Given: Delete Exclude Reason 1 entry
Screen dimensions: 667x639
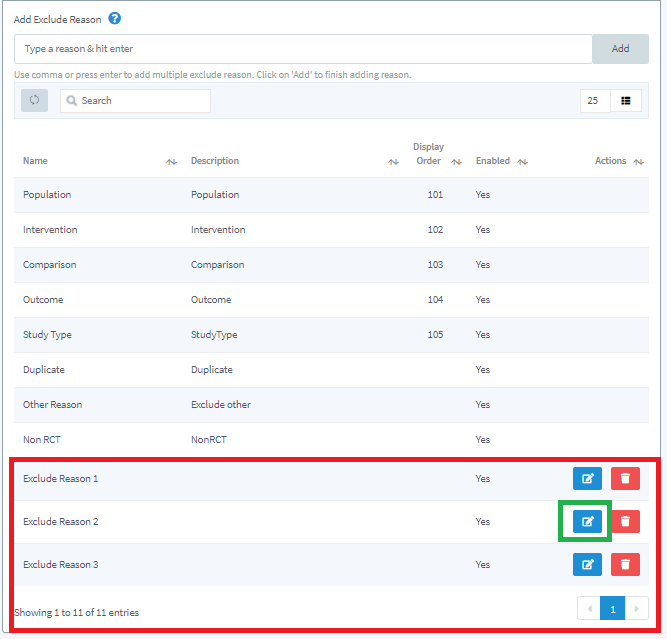Looking at the screenshot, I should click(625, 479).
